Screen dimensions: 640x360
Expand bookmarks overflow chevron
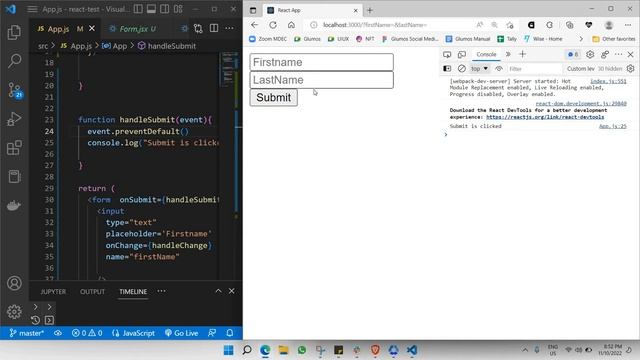(581, 39)
